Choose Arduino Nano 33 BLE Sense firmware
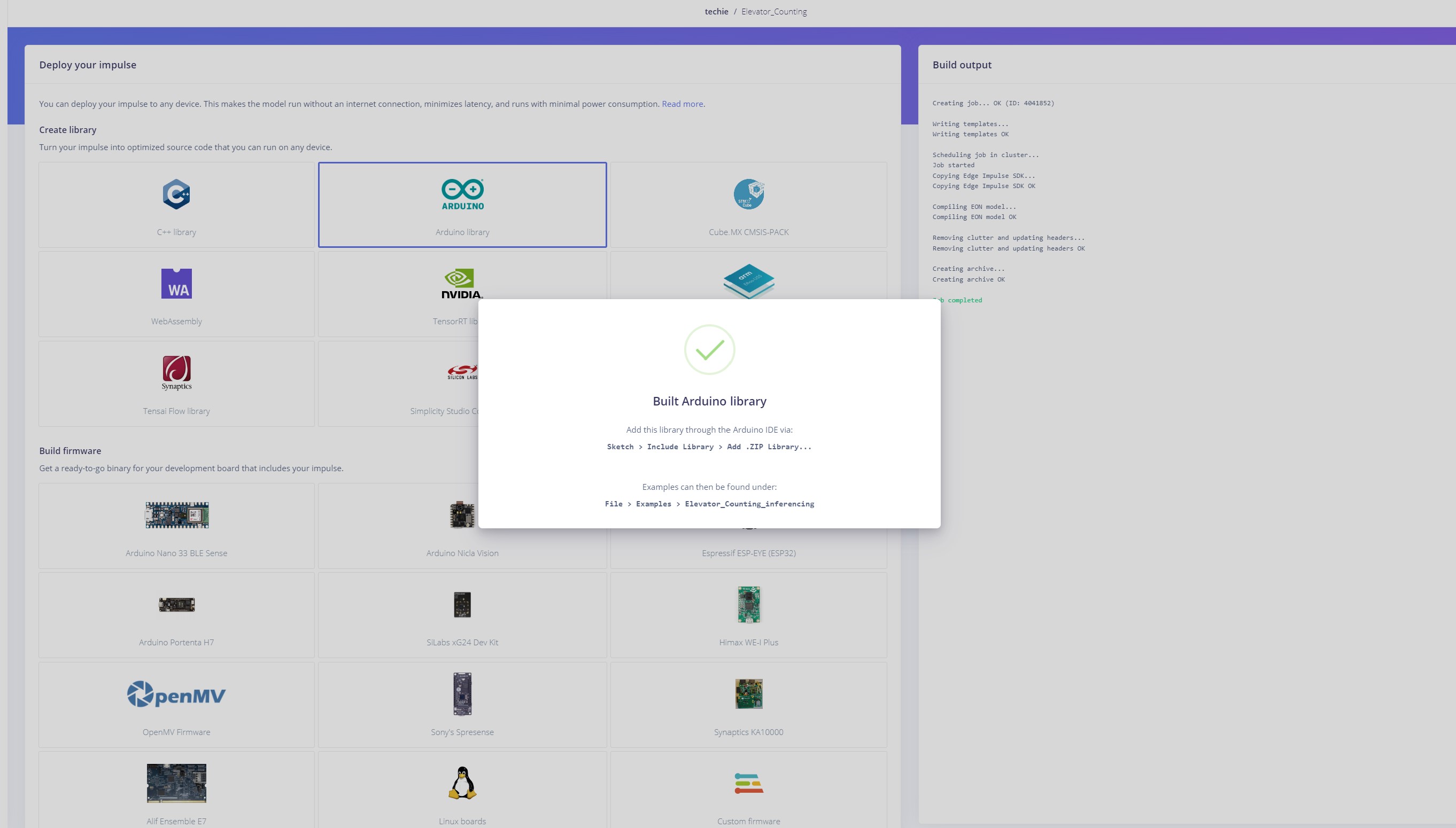 176,526
